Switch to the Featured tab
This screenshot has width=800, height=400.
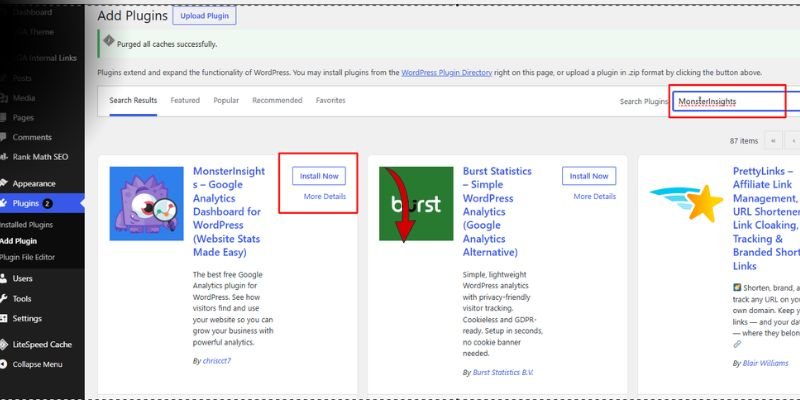(185, 101)
